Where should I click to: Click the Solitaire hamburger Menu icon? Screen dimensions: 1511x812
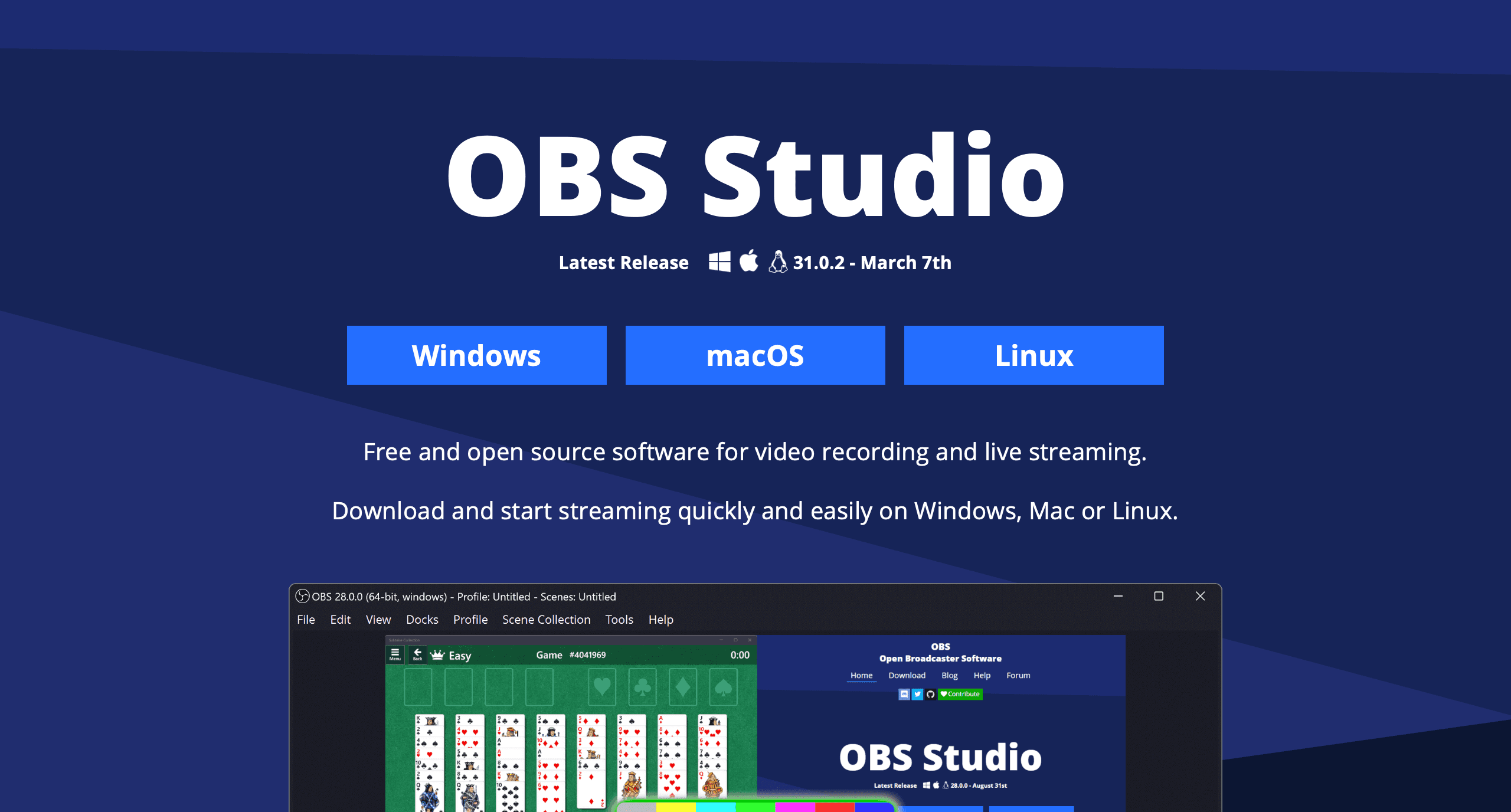tap(395, 654)
